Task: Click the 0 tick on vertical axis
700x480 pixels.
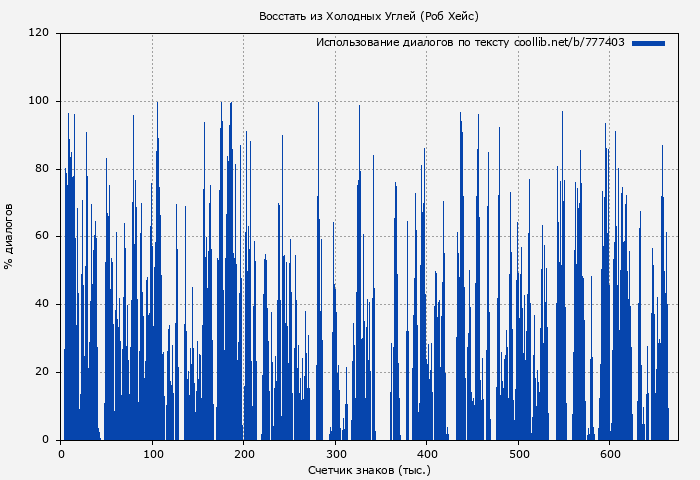Action: click(x=46, y=440)
